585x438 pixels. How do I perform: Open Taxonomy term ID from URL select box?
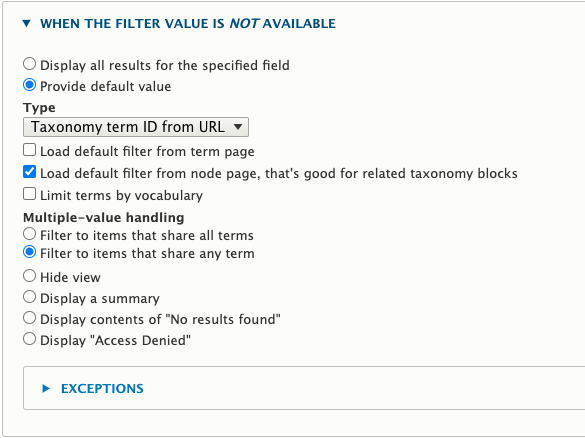(136, 127)
